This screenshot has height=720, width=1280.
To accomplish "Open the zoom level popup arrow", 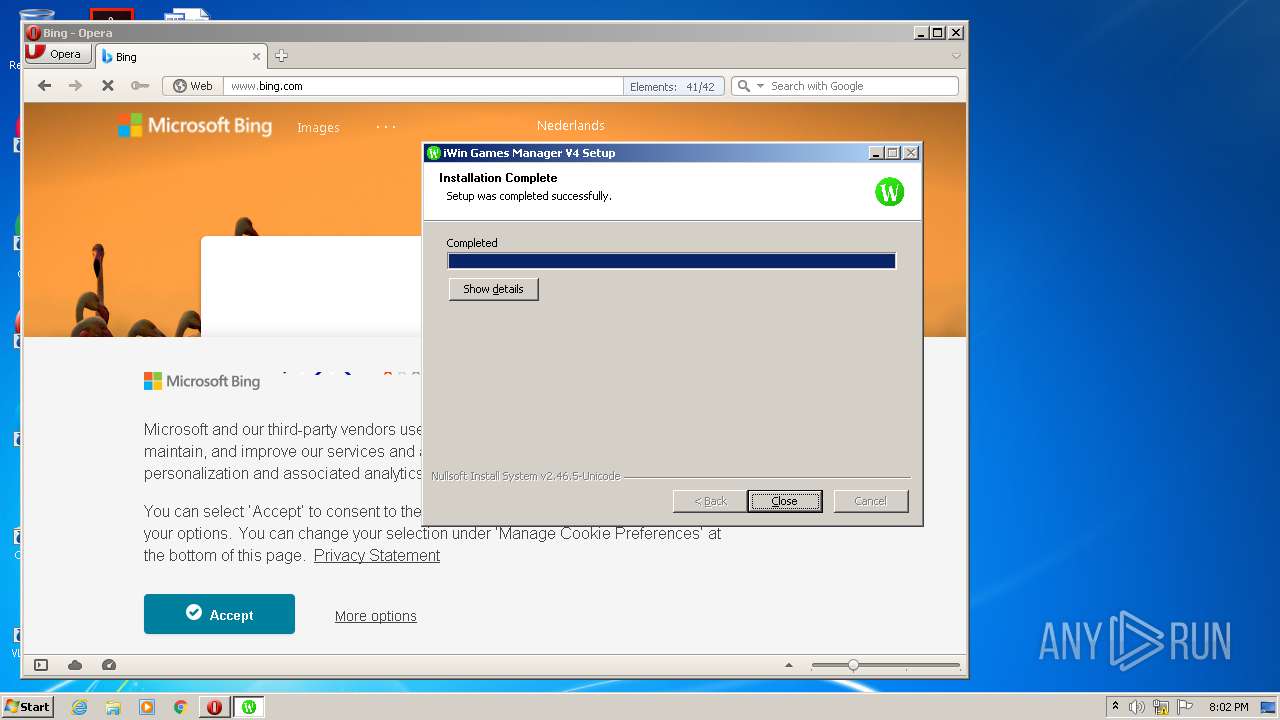I will [x=789, y=665].
